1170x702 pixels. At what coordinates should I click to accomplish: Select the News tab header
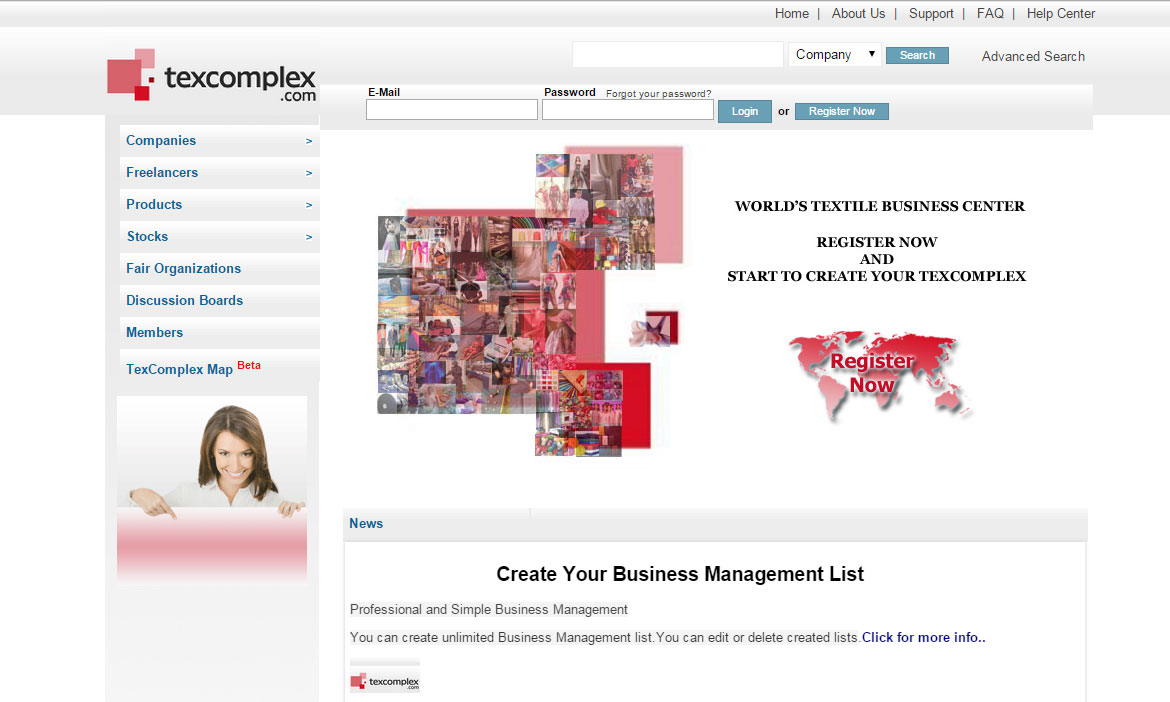click(366, 524)
